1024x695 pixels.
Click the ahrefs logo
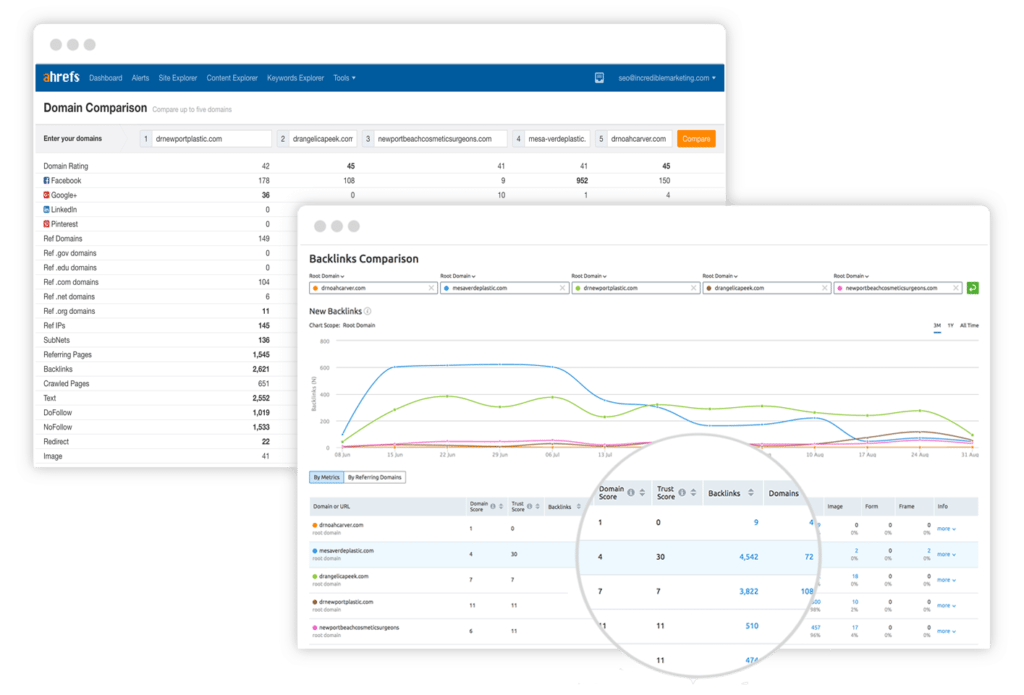tap(61, 77)
